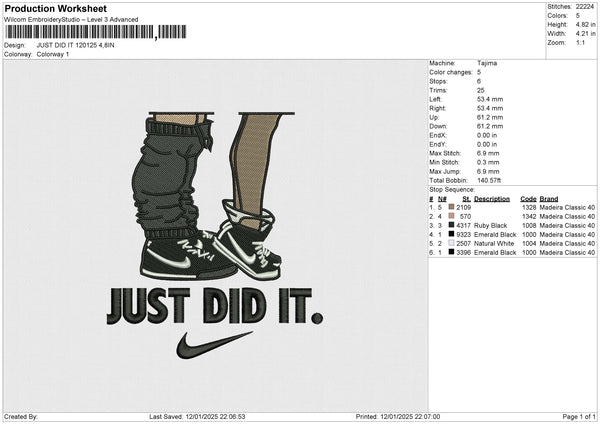Click the Height value '4.82 in'
600x424 pixels.
[586, 24]
